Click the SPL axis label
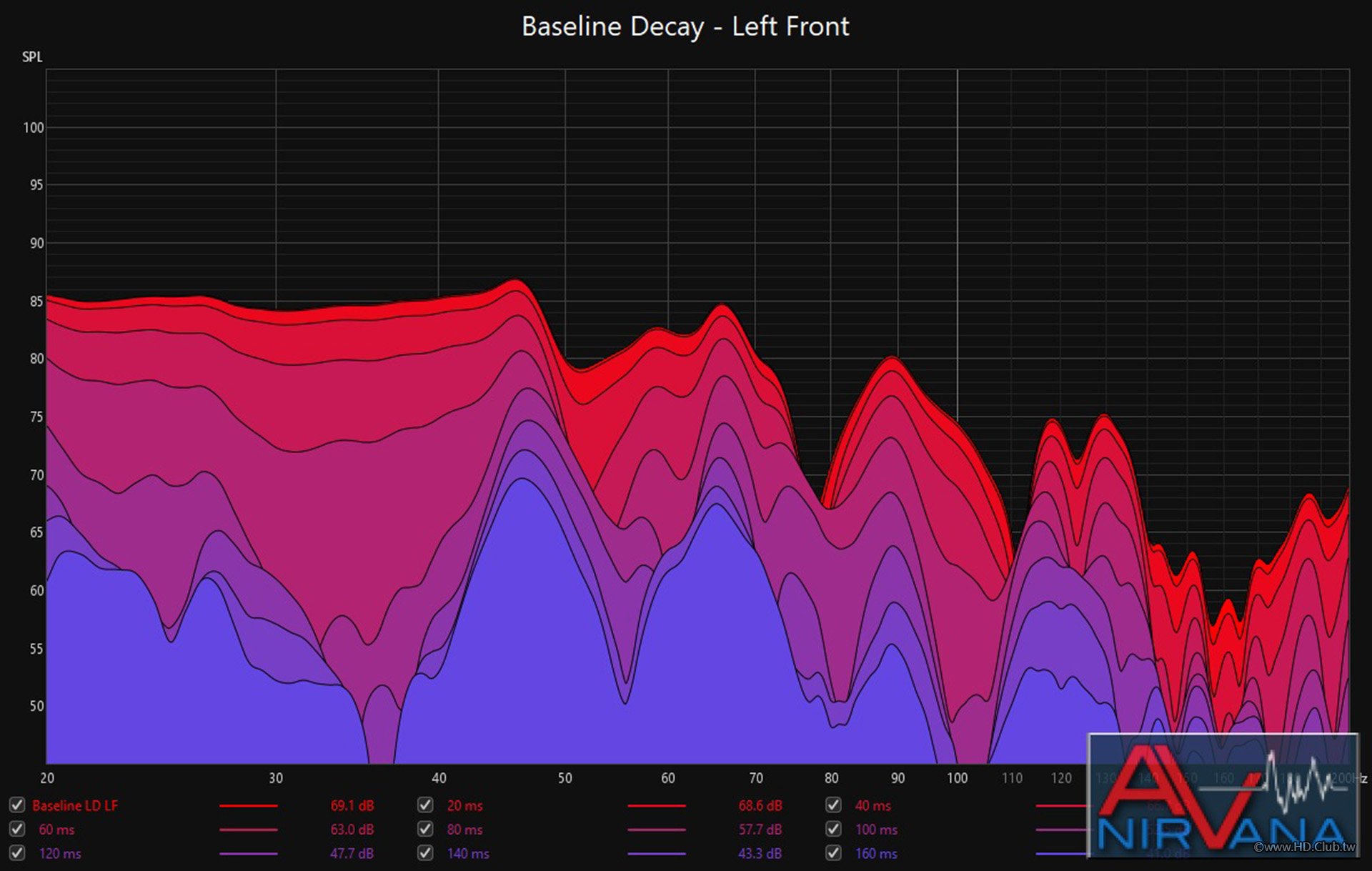The image size is (1372, 871). coord(32,57)
